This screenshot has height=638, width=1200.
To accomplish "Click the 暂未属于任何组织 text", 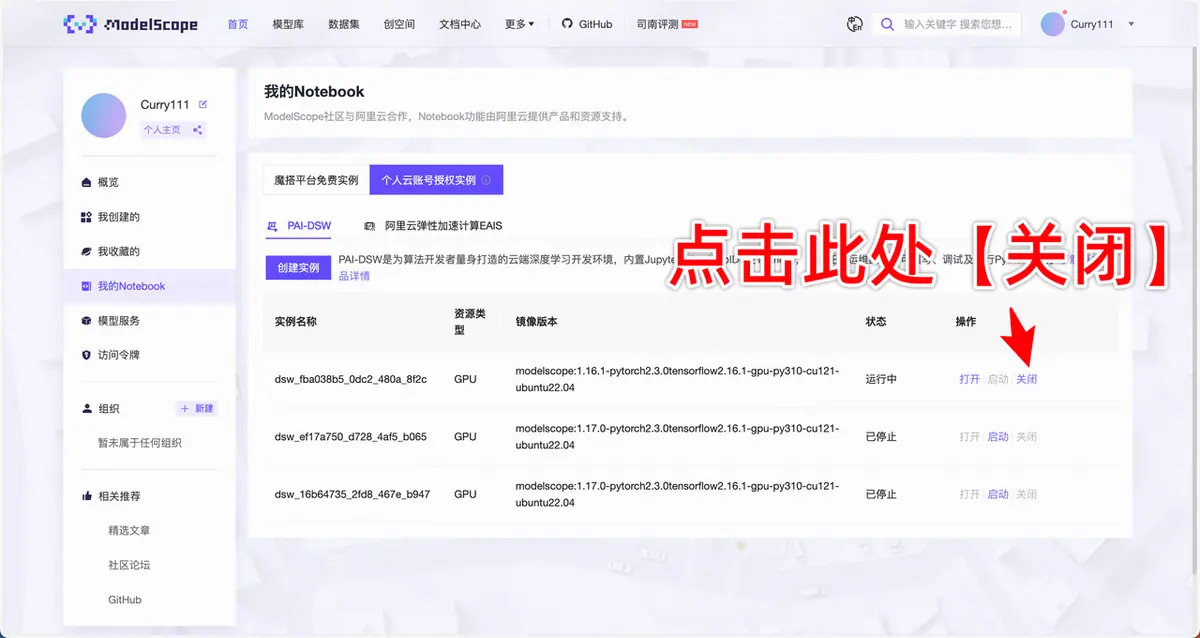I will pyautogui.click(x=139, y=443).
